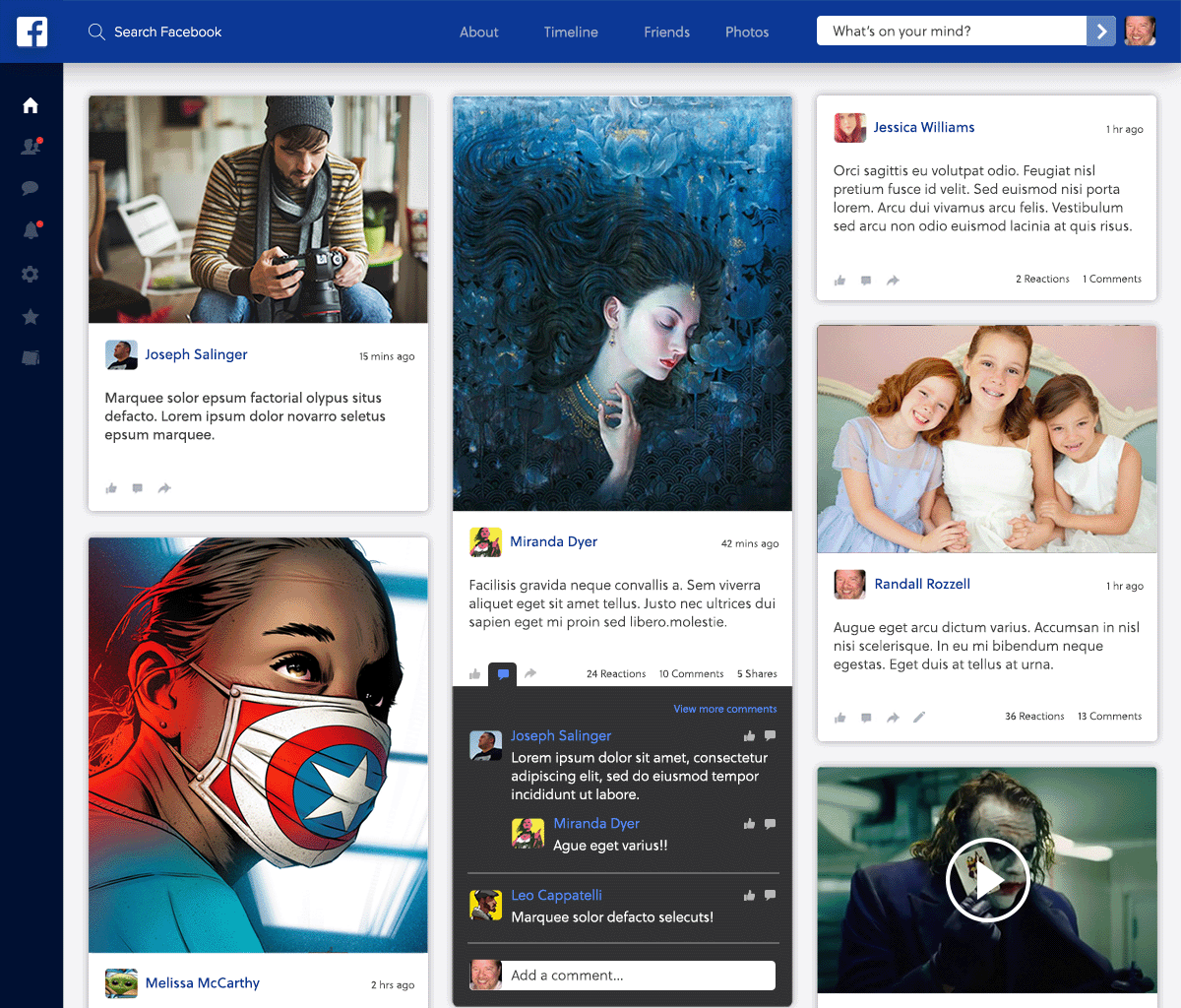This screenshot has width=1181, height=1008.
Task: Reply to Leo Cappatelli's comment
Action: [x=771, y=896]
